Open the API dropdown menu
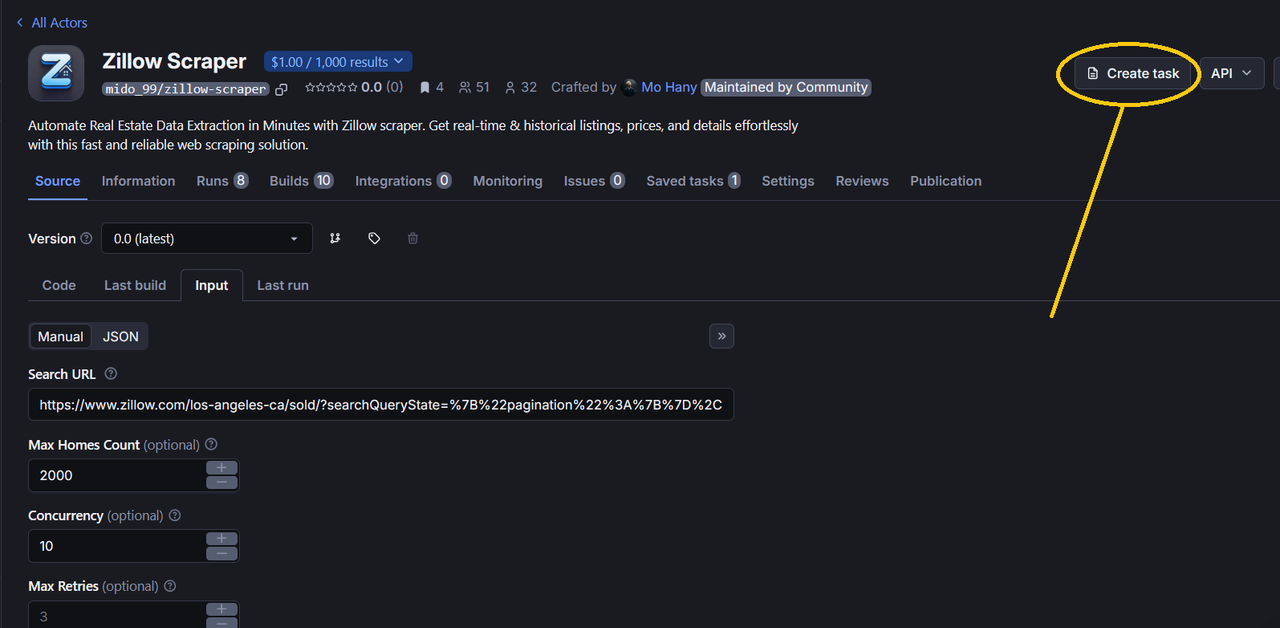The image size is (1280, 628). (1232, 73)
